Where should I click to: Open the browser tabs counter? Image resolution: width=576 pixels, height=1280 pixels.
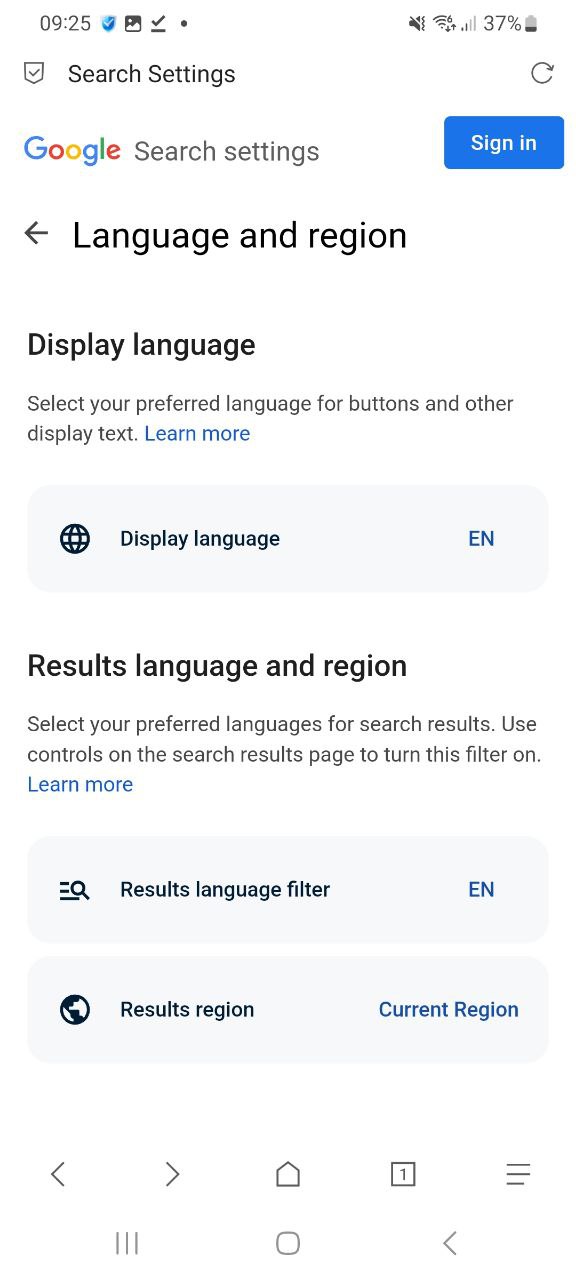point(403,1174)
